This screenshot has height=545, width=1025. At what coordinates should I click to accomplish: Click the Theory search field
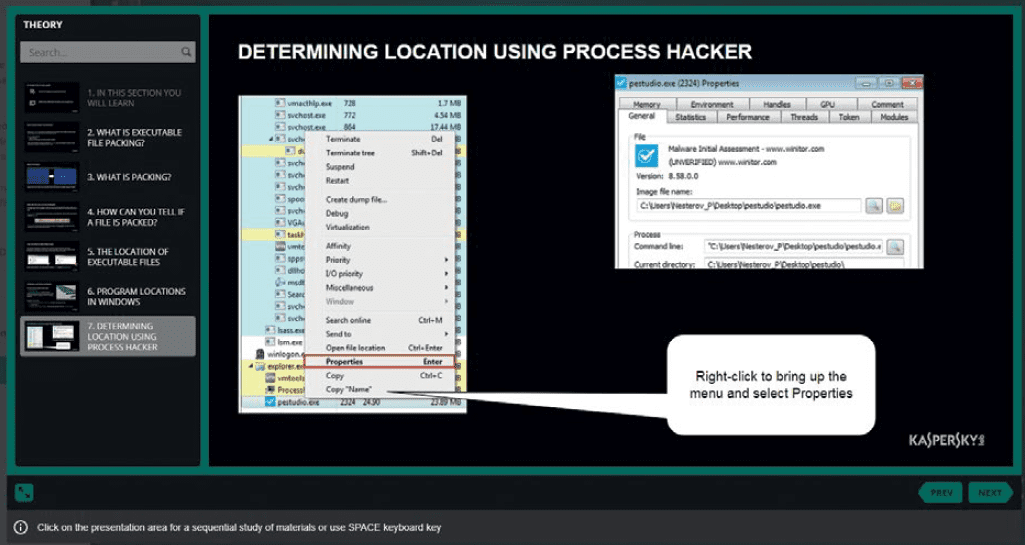point(108,52)
